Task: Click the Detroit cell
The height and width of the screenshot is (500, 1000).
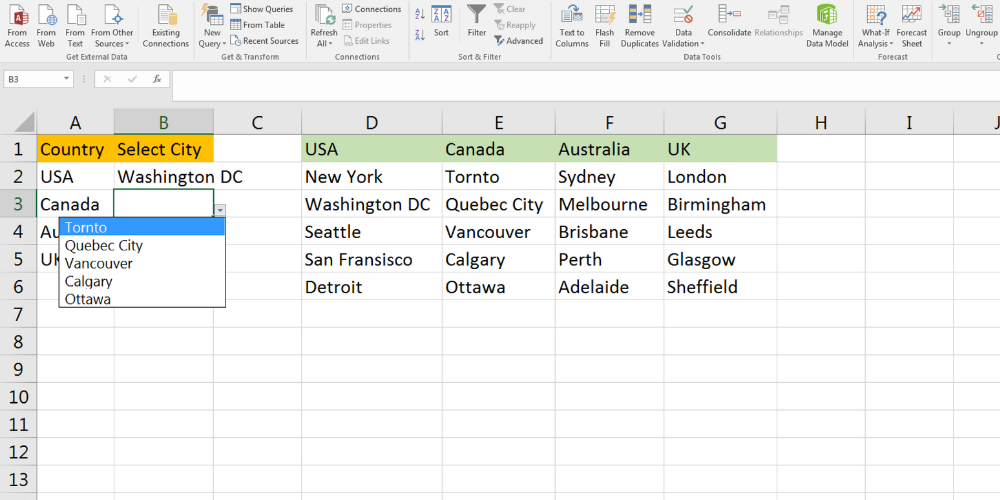Action: tap(372, 287)
